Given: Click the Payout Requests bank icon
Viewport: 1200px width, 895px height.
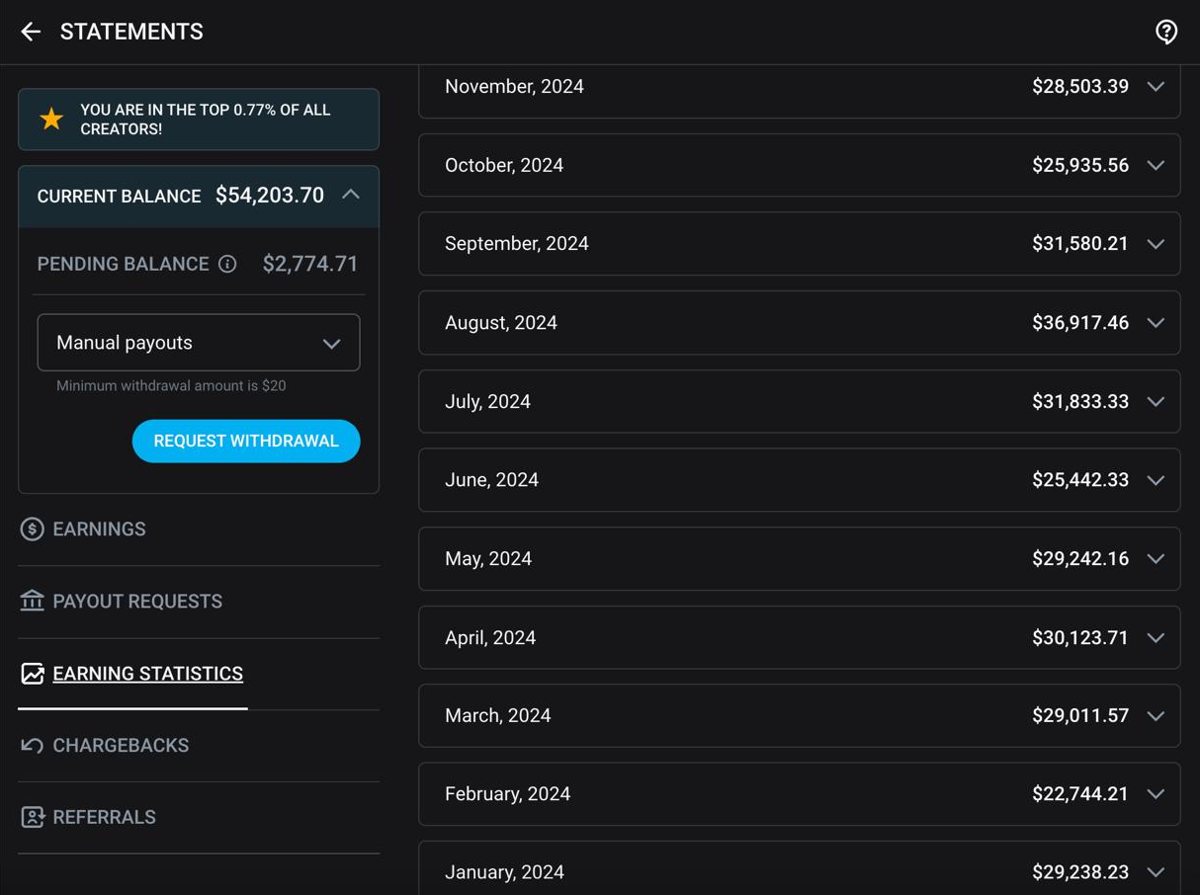Looking at the screenshot, I should coord(32,601).
